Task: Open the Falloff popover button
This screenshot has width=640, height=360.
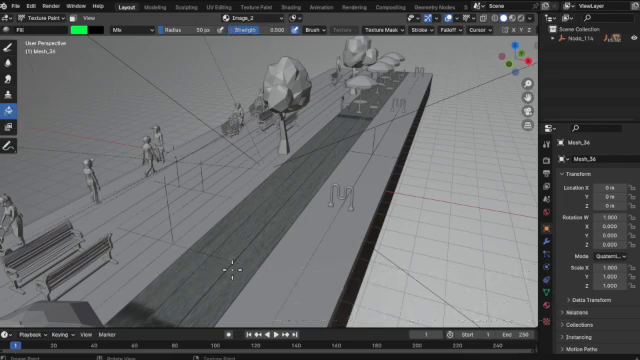Action: (451, 30)
